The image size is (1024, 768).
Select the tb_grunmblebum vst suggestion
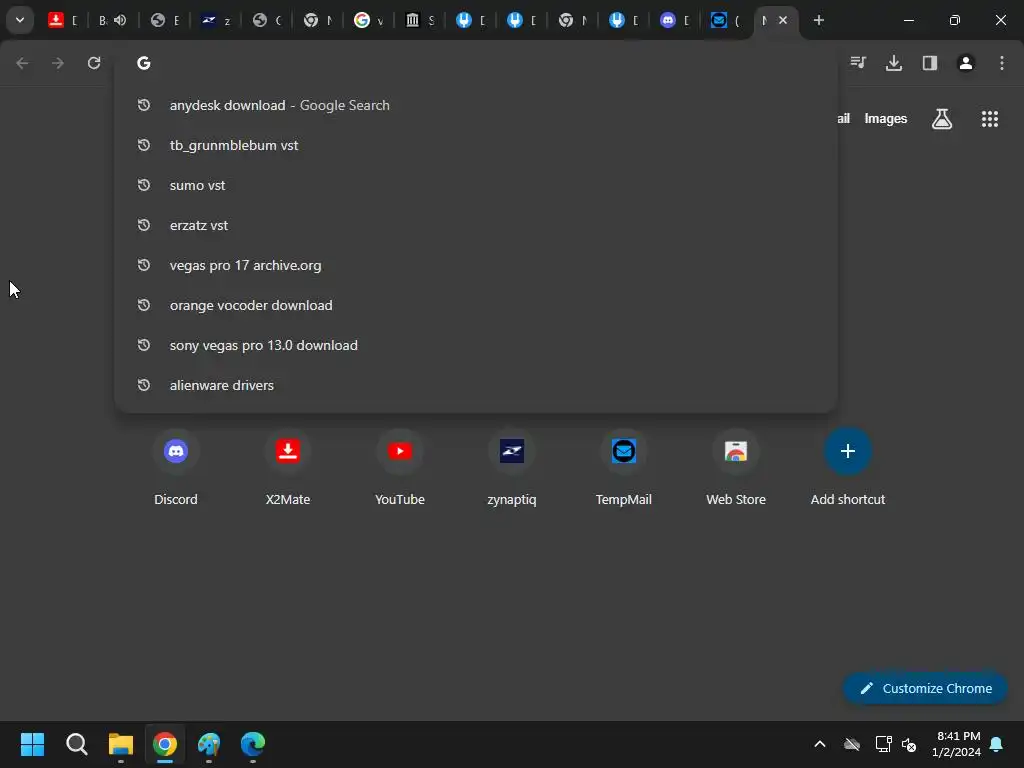click(475, 145)
